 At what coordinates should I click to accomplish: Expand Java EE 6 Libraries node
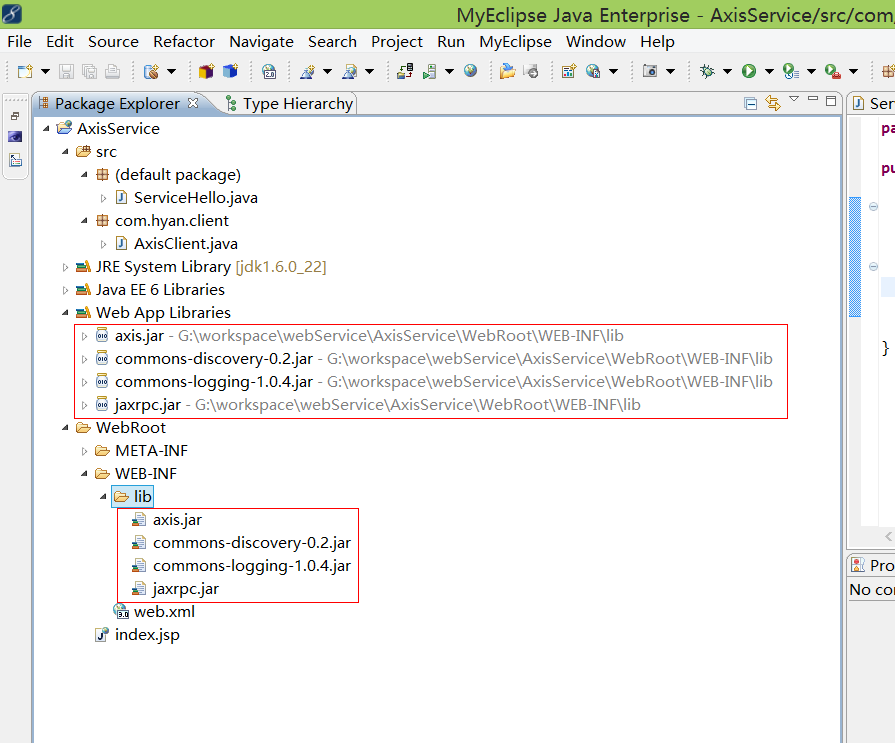65,290
